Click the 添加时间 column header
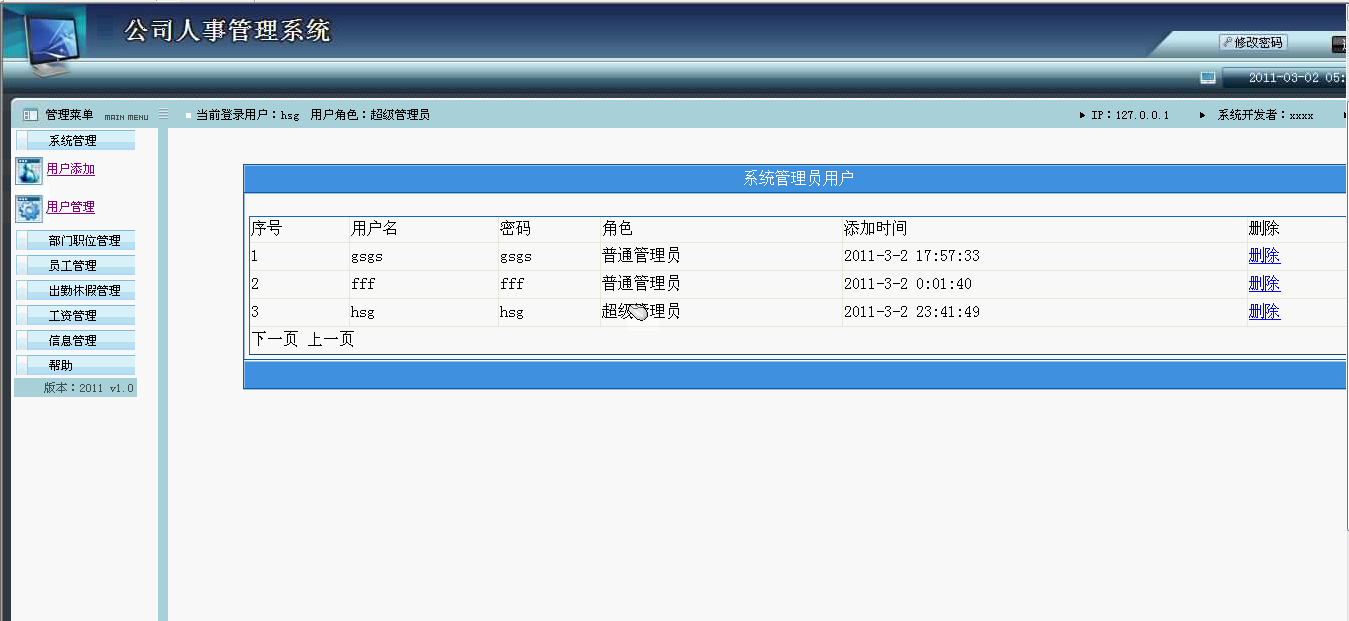1349x621 pixels. [876, 229]
